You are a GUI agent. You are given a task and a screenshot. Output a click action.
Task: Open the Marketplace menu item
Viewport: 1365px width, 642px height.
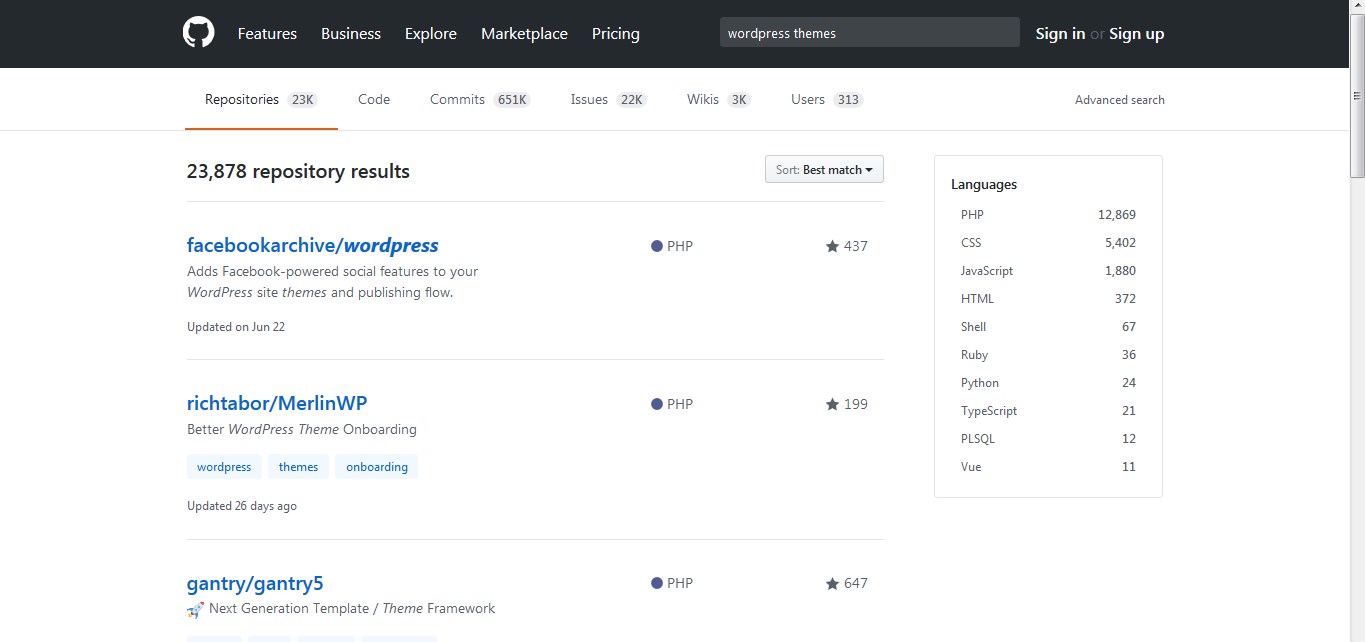pos(524,34)
